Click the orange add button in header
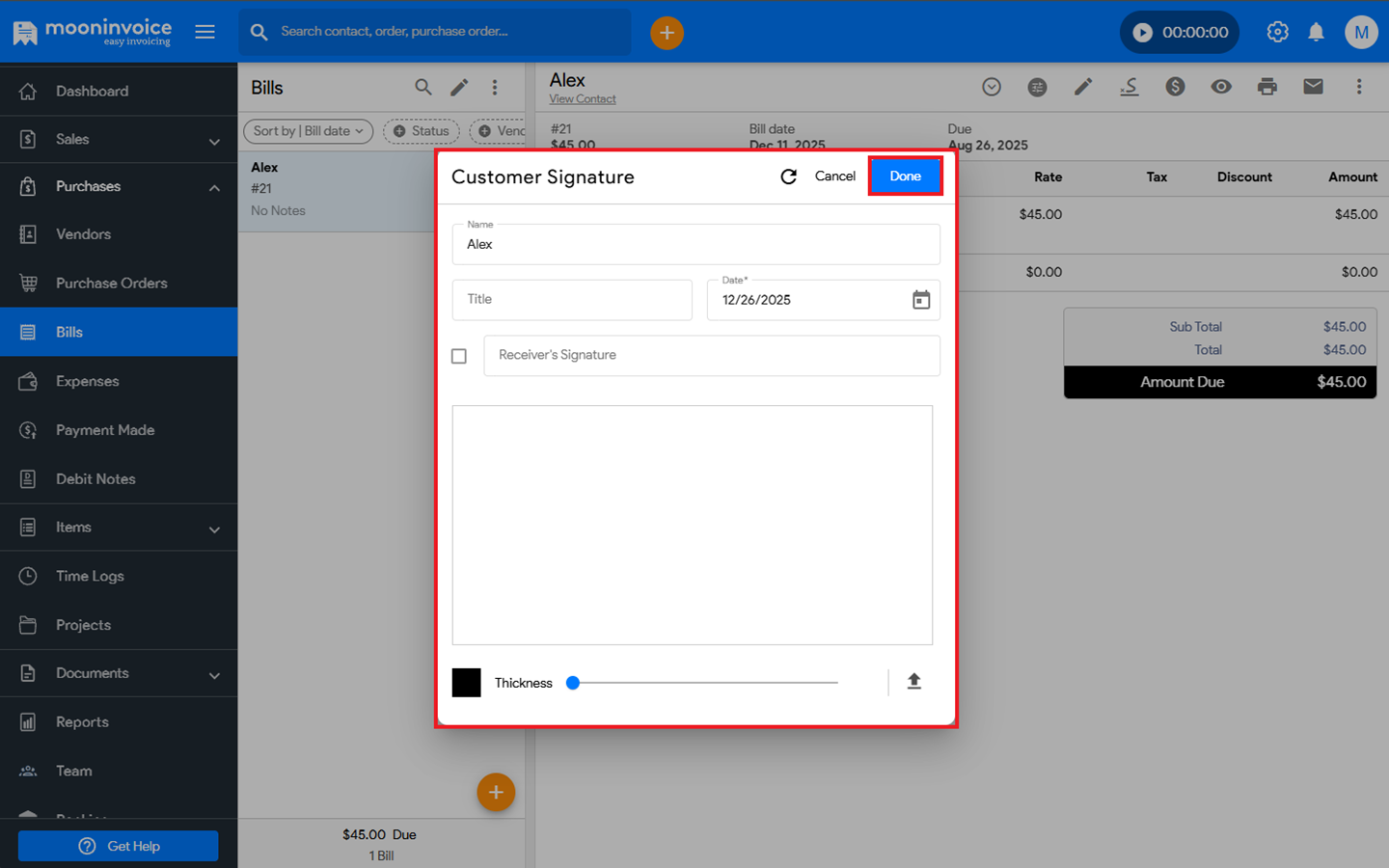The height and width of the screenshot is (868, 1389). click(x=667, y=33)
